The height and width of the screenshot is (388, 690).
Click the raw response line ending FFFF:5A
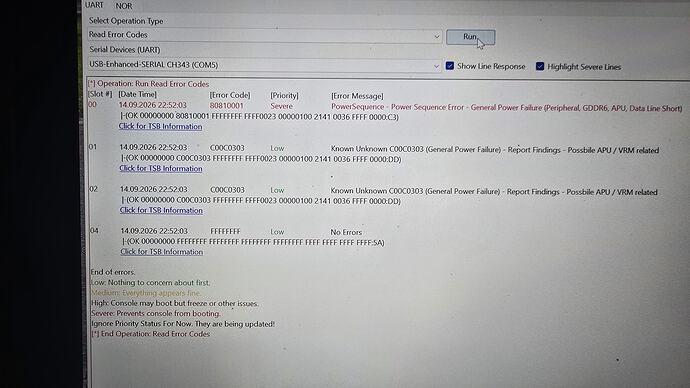[x=253, y=242]
